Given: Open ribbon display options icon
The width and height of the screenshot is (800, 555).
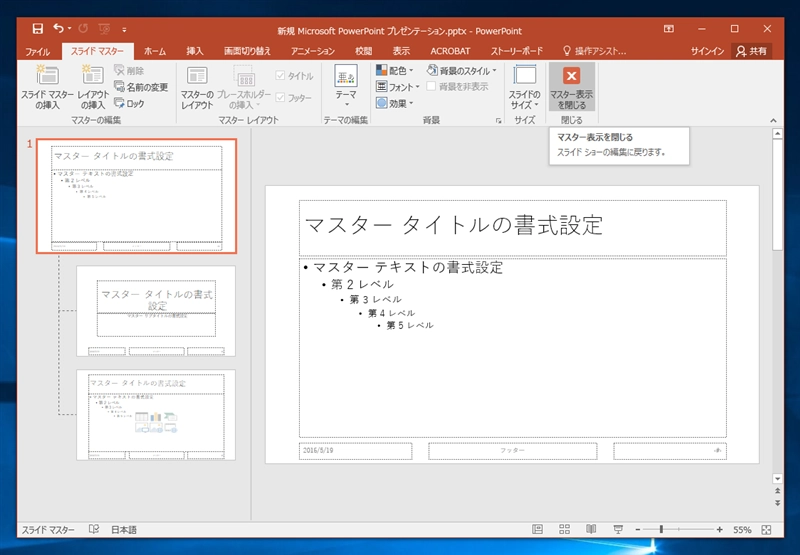Looking at the screenshot, I should (x=668, y=29).
